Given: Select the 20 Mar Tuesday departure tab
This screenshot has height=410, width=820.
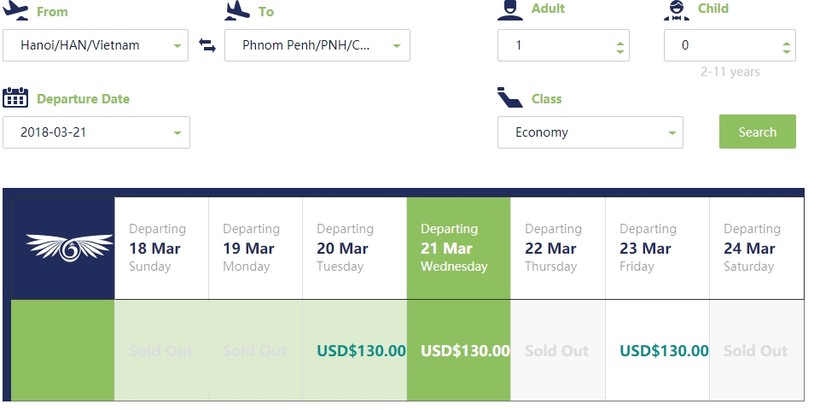Looking at the screenshot, I should click(354, 248).
